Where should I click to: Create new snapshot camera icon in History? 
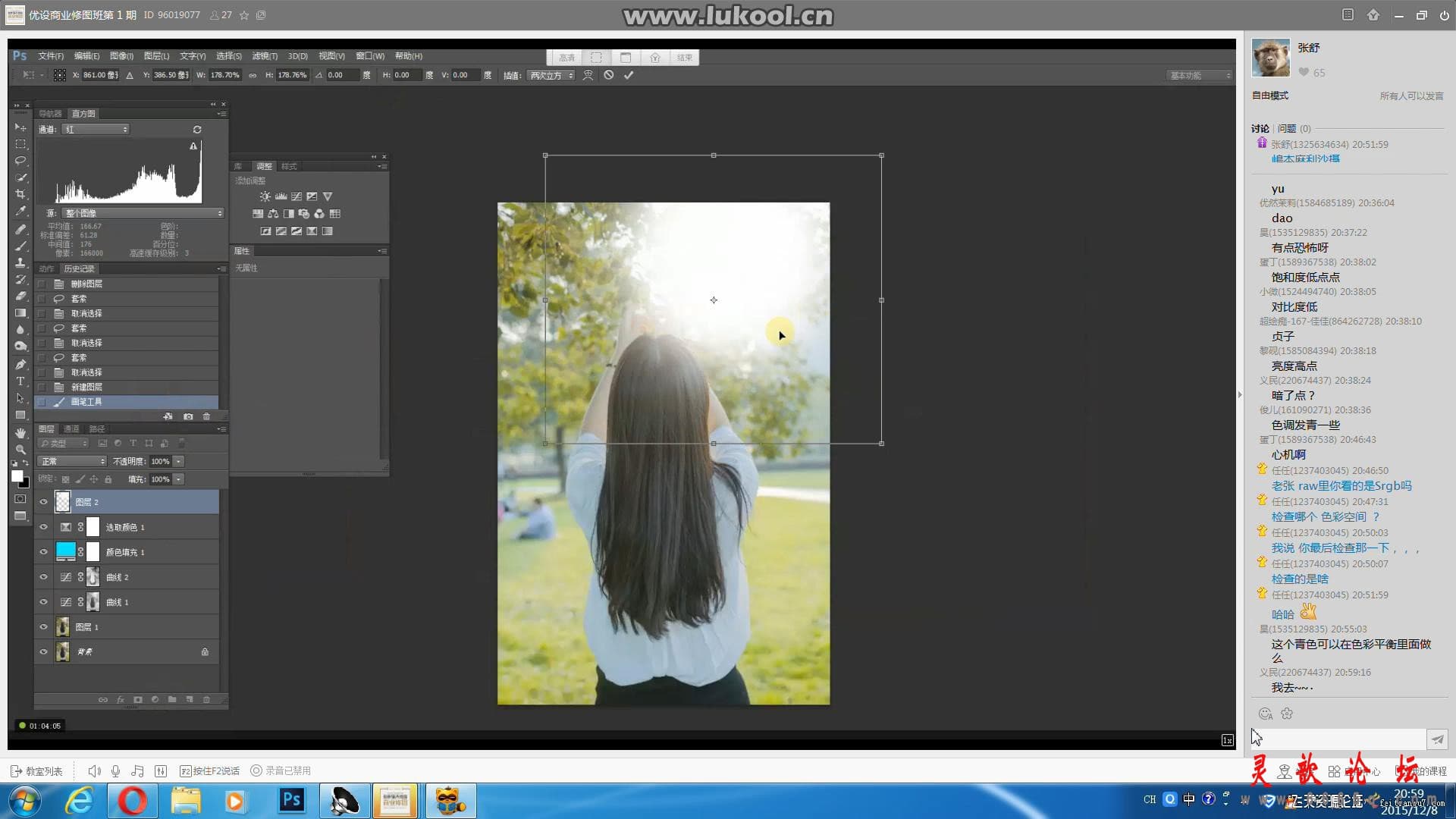pyautogui.click(x=188, y=416)
